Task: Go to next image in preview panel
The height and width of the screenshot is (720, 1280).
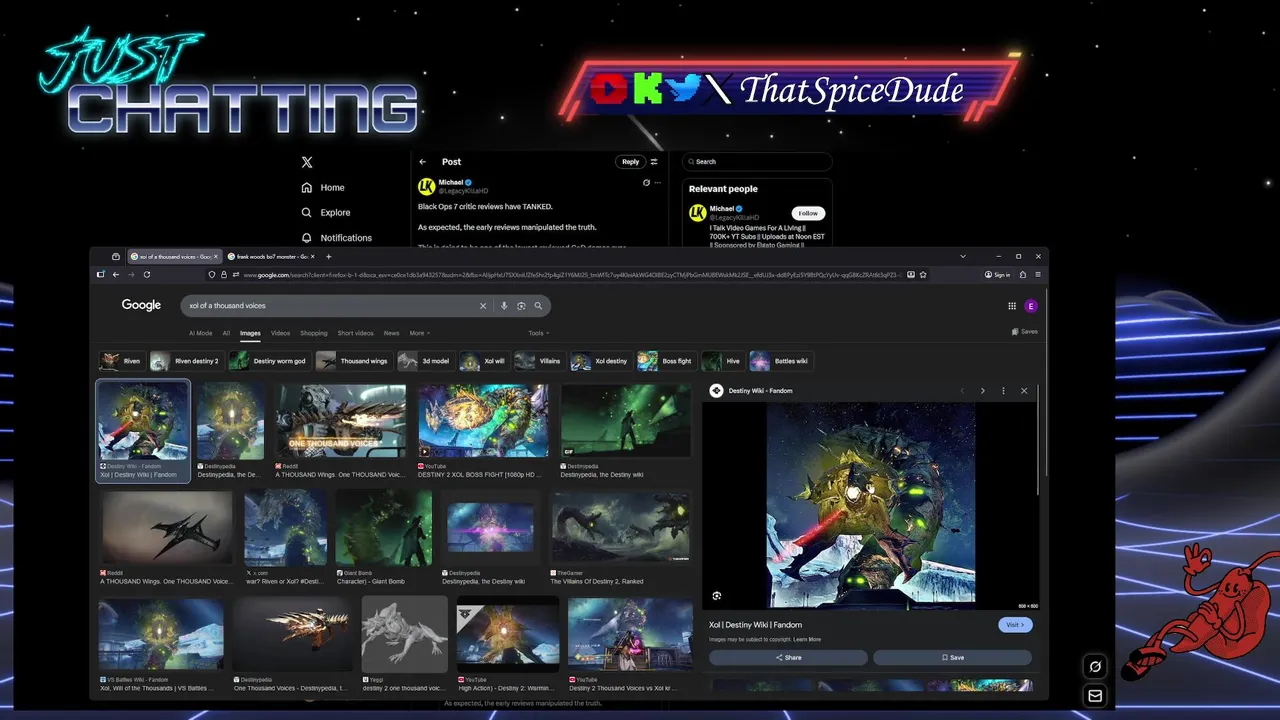Action: (982, 391)
